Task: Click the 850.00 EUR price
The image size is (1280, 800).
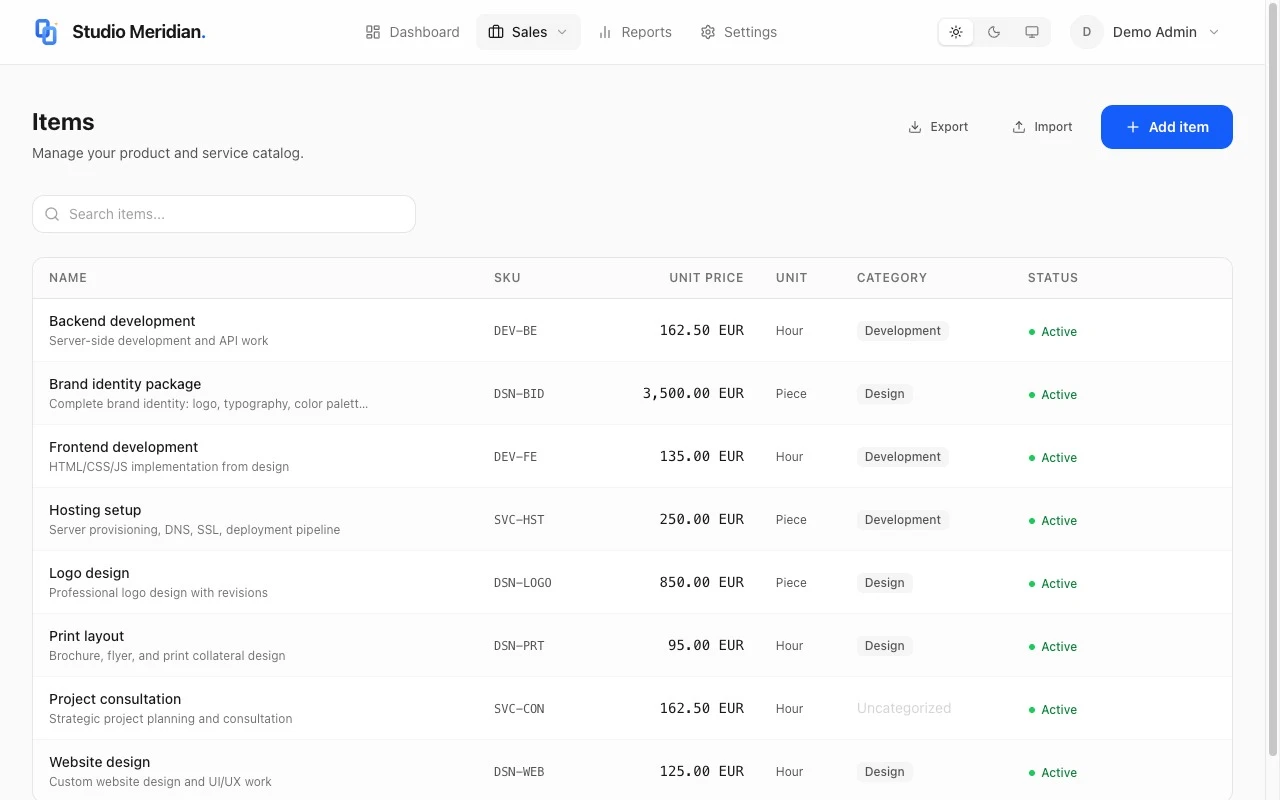Action: pyautogui.click(x=701, y=582)
